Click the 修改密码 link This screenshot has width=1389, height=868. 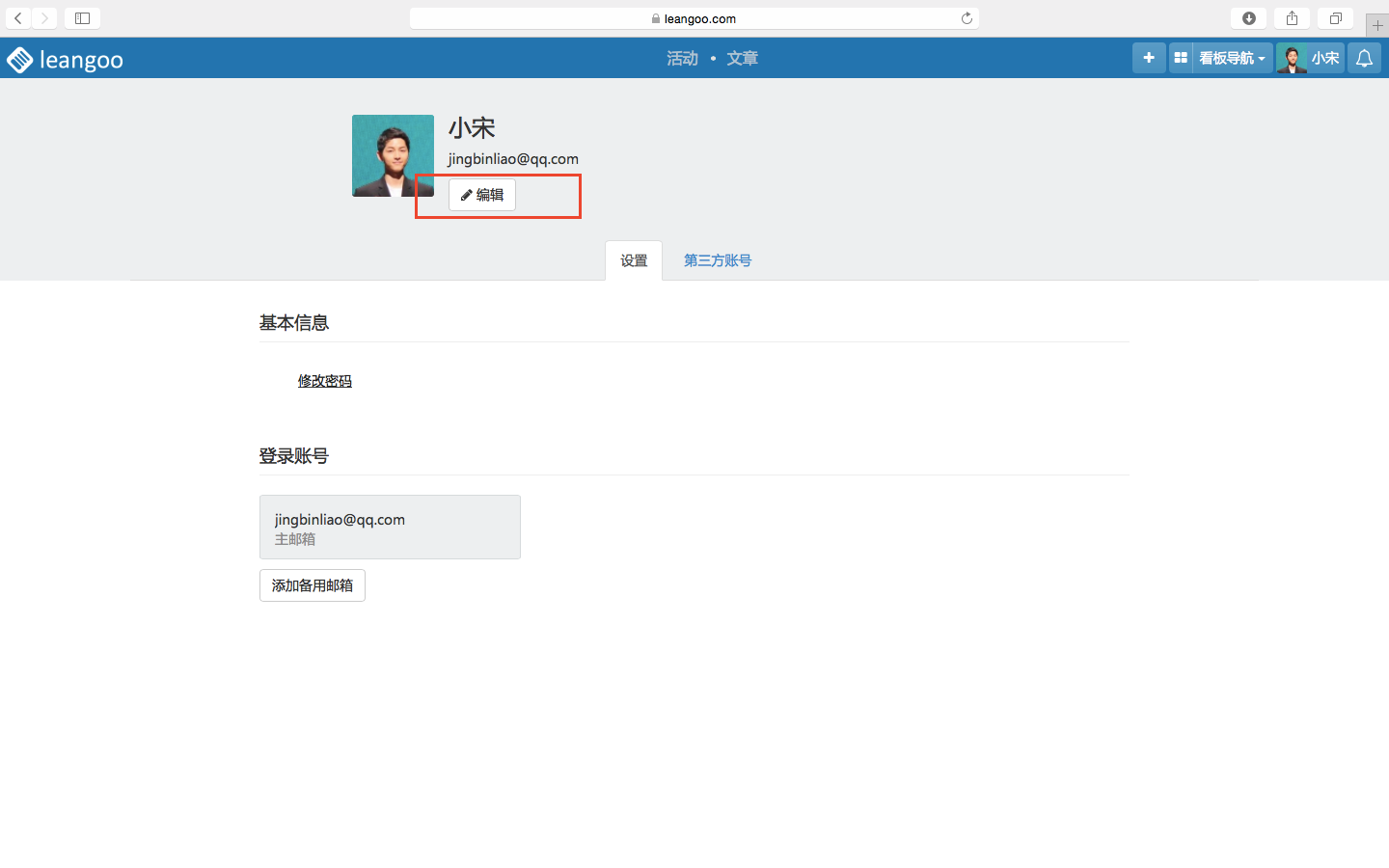coord(325,381)
